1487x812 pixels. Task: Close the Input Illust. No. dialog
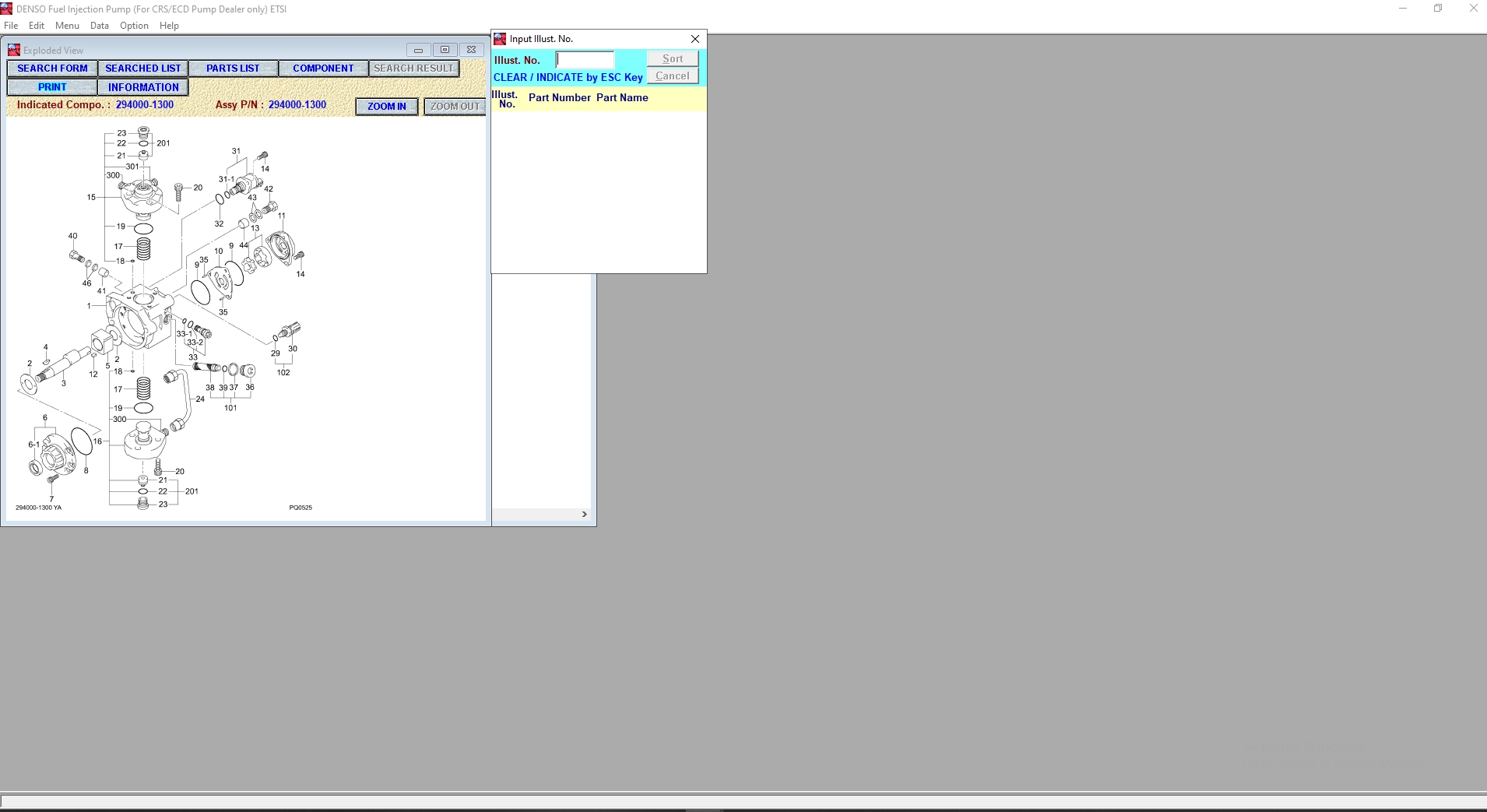pyautogui.click(x=695, y=39)
